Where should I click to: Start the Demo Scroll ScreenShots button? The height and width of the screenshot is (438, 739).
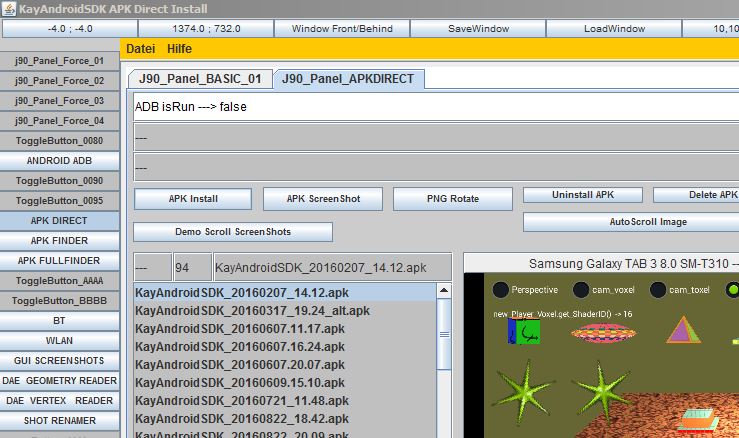(233, 232)
